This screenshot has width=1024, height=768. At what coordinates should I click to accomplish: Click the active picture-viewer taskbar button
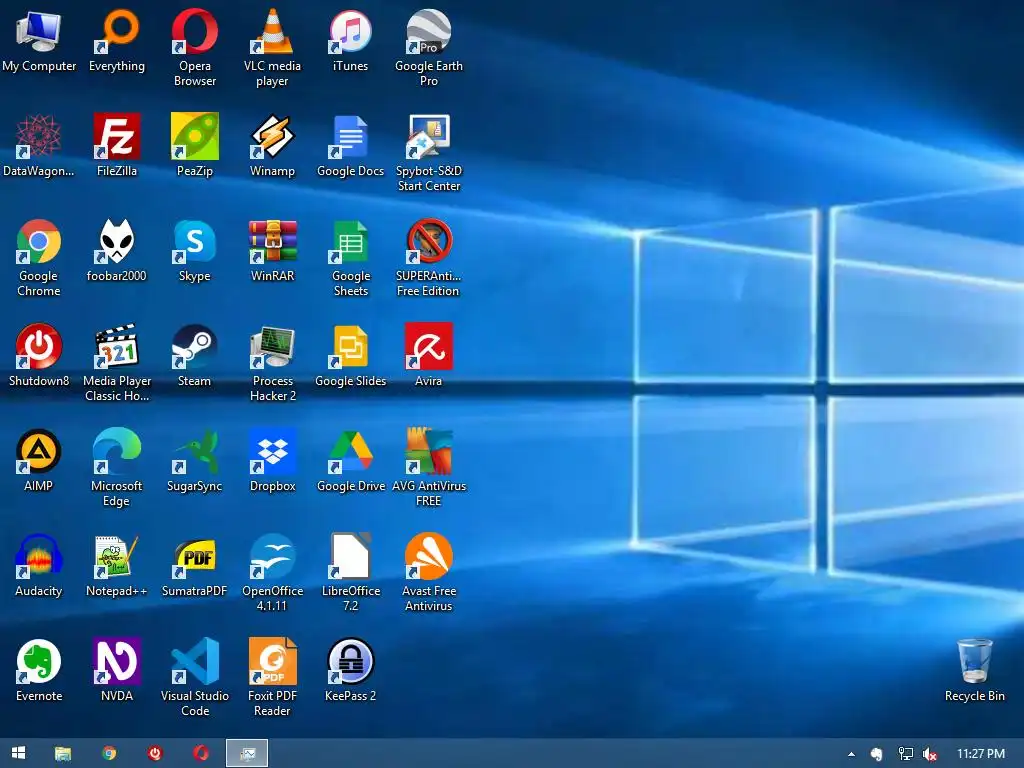pos(247,753)
